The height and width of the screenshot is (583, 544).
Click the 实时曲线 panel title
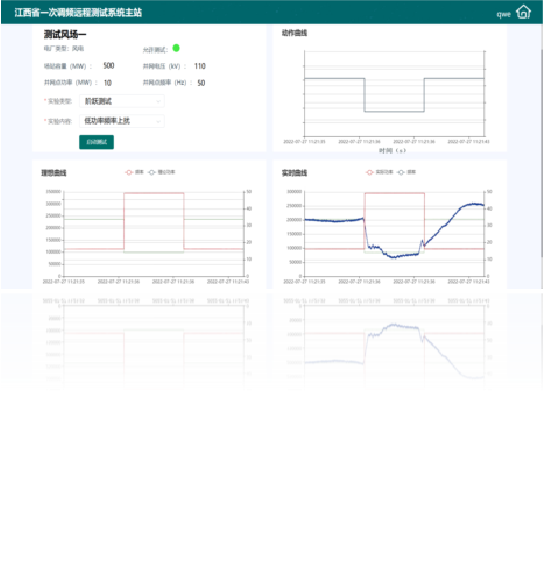pos(294,173)
